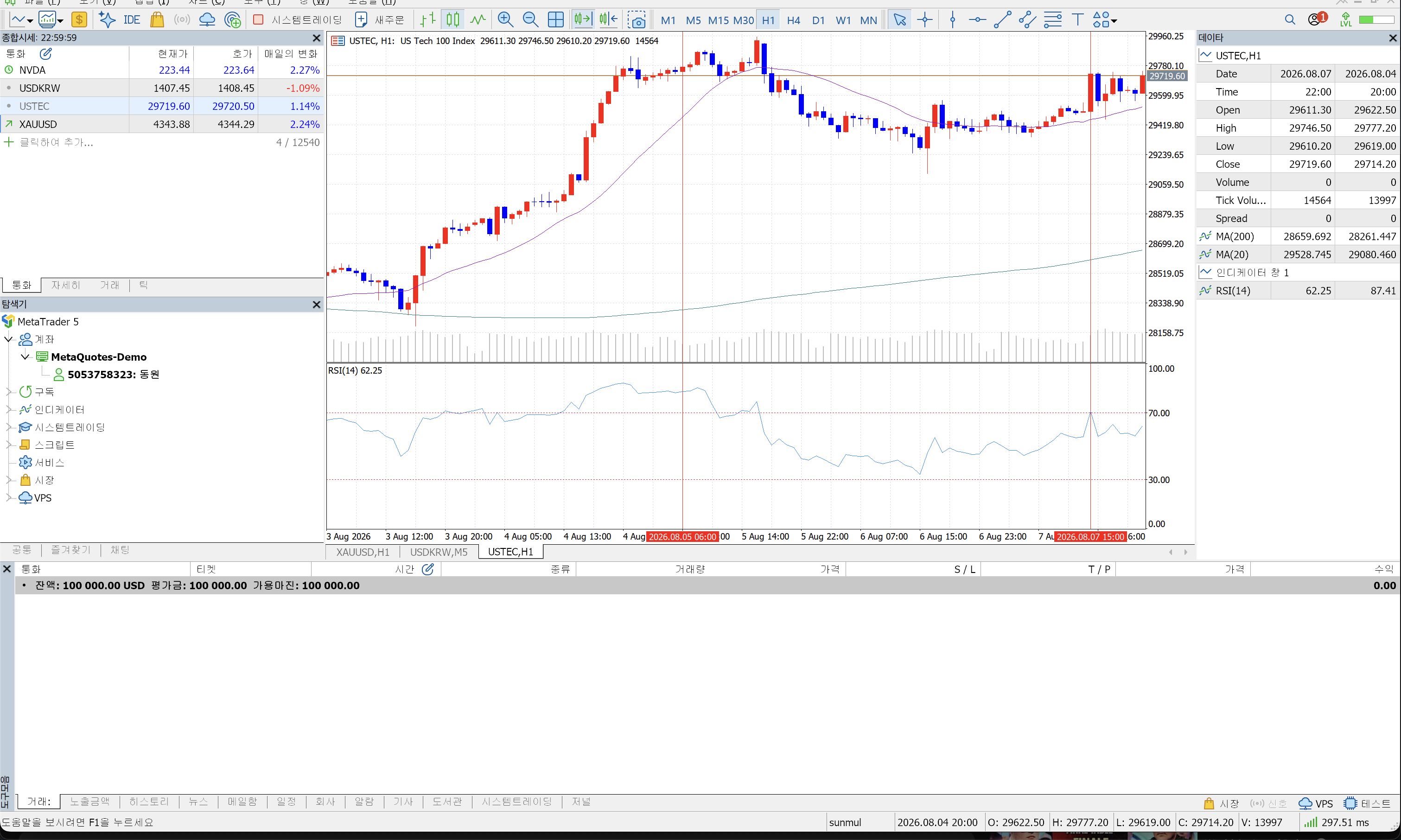
Task: Click the 테스트 tester status button
Action: [x=1367, y=803]
